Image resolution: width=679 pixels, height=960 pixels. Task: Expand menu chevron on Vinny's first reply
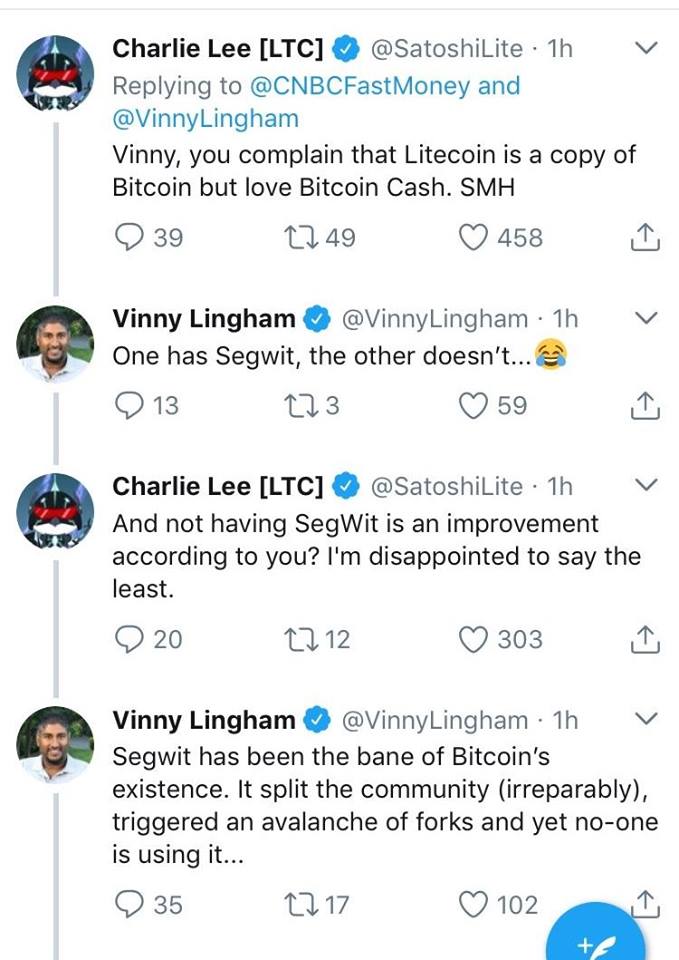click(x=646, y=319)
